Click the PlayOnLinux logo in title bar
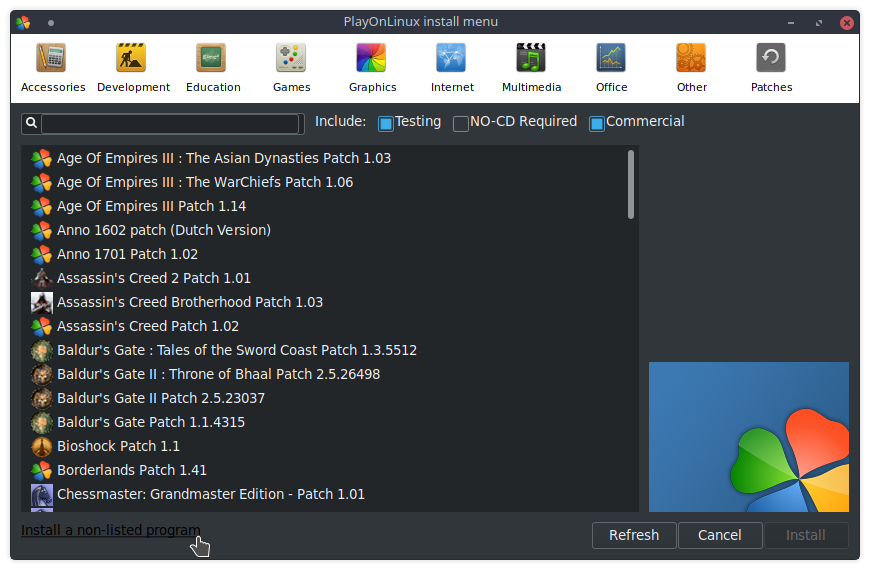This screenshot has width=870, height=570. tap(23, 23)
